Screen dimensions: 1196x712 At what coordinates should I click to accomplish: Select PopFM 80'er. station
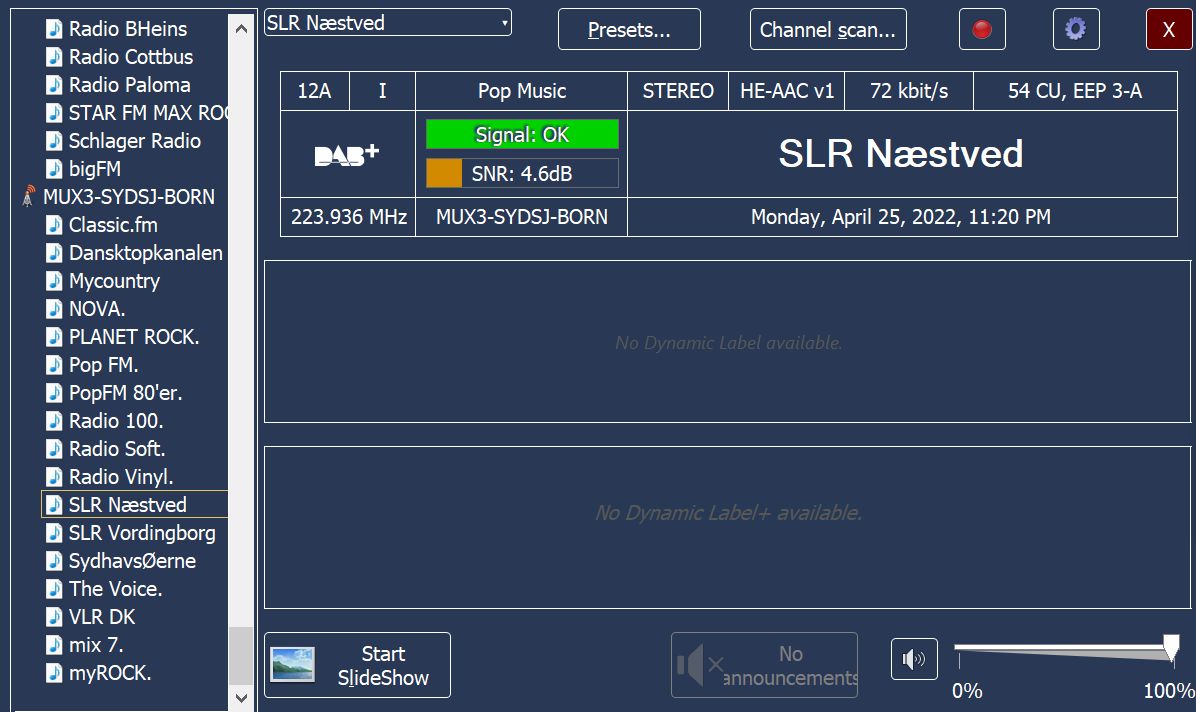click(126, 393)
